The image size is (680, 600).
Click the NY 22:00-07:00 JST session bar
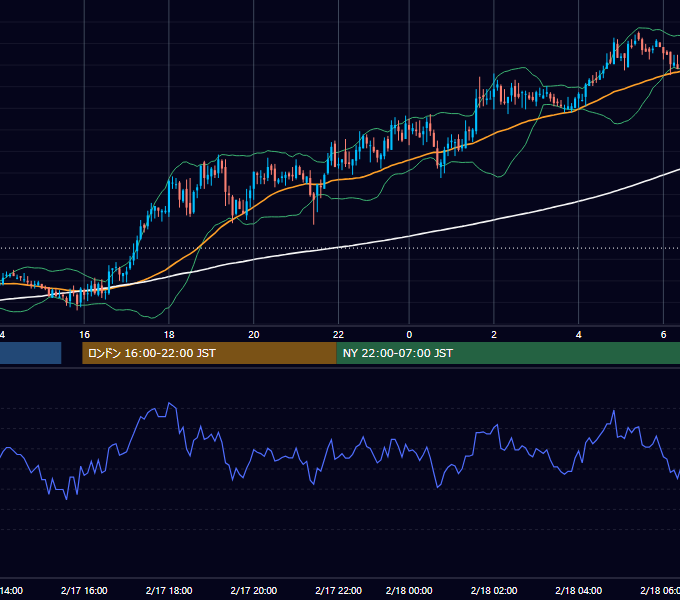click(508, 353)
